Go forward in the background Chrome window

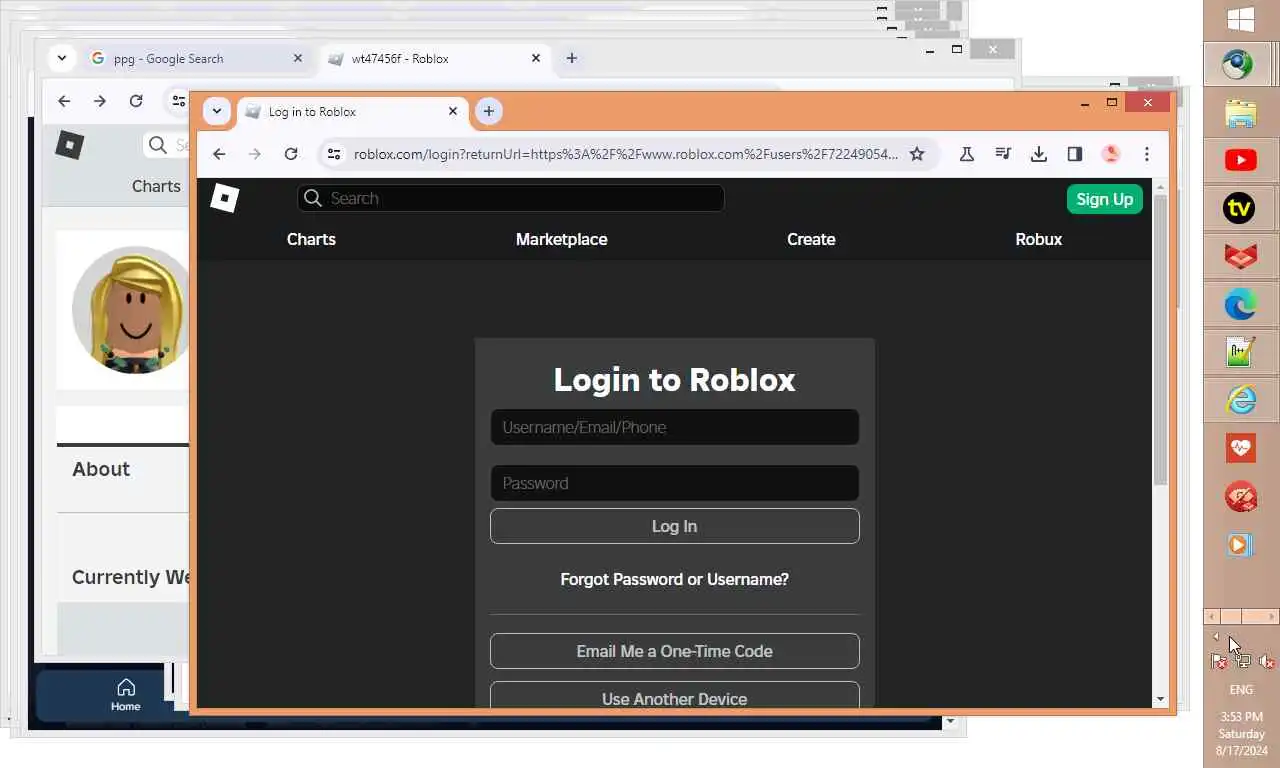(x=100, y=101)
